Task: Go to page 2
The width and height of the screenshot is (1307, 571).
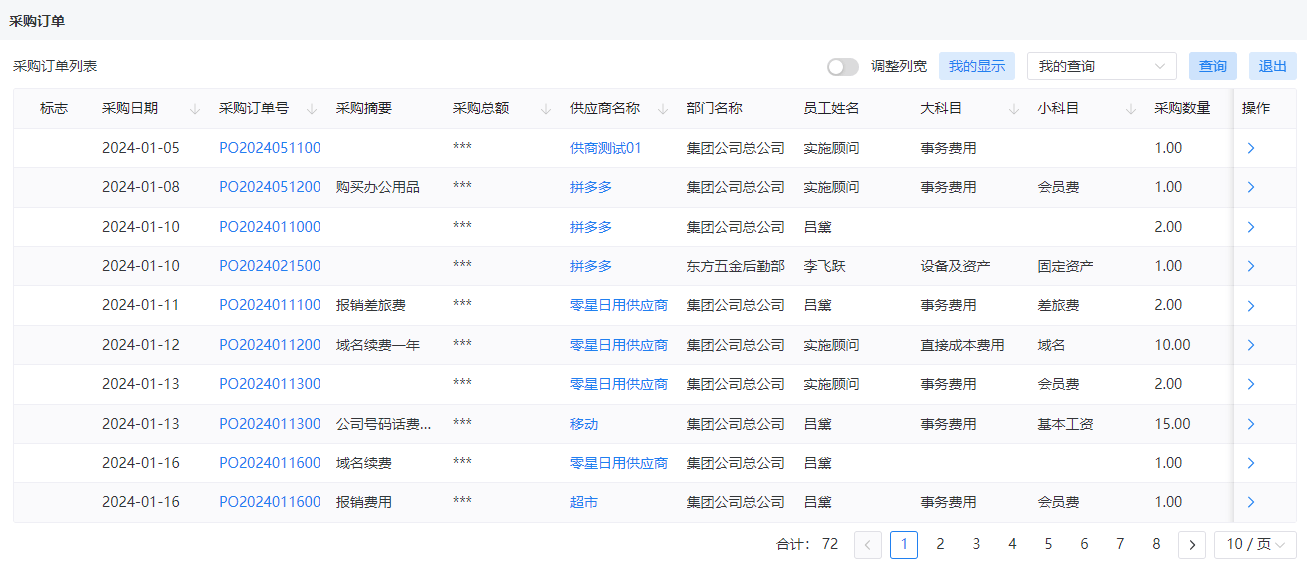Action: pyautogui.click(x=940, y=544)
